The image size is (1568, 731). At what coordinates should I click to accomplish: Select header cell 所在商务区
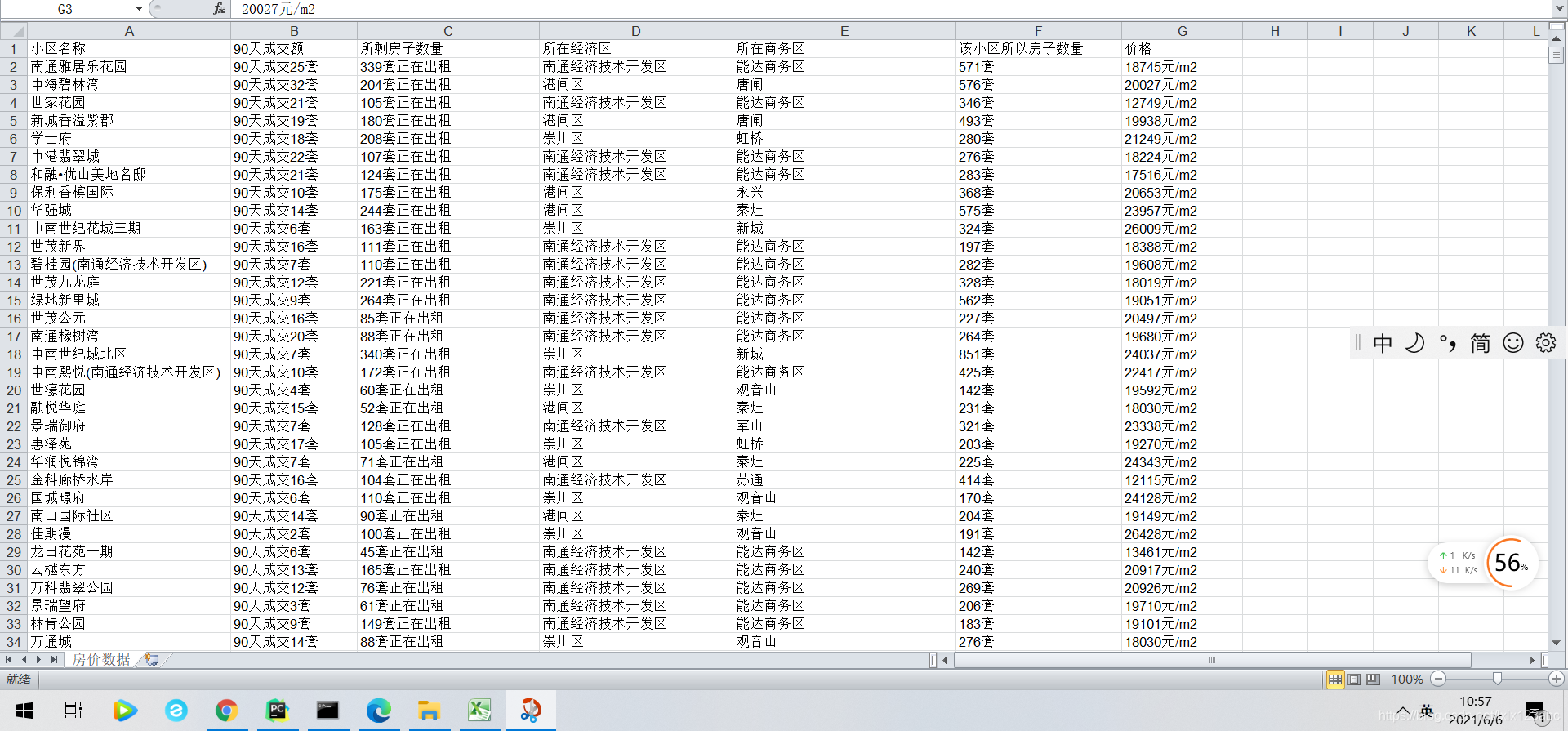pos(844,49)
